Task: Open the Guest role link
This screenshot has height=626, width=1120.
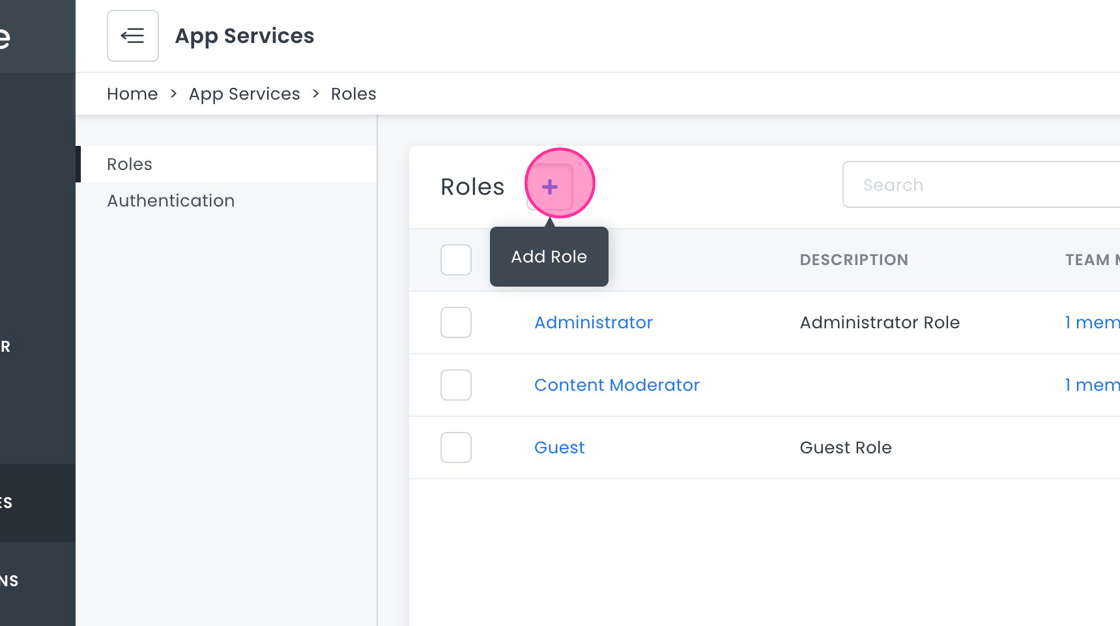Action: 559,448
